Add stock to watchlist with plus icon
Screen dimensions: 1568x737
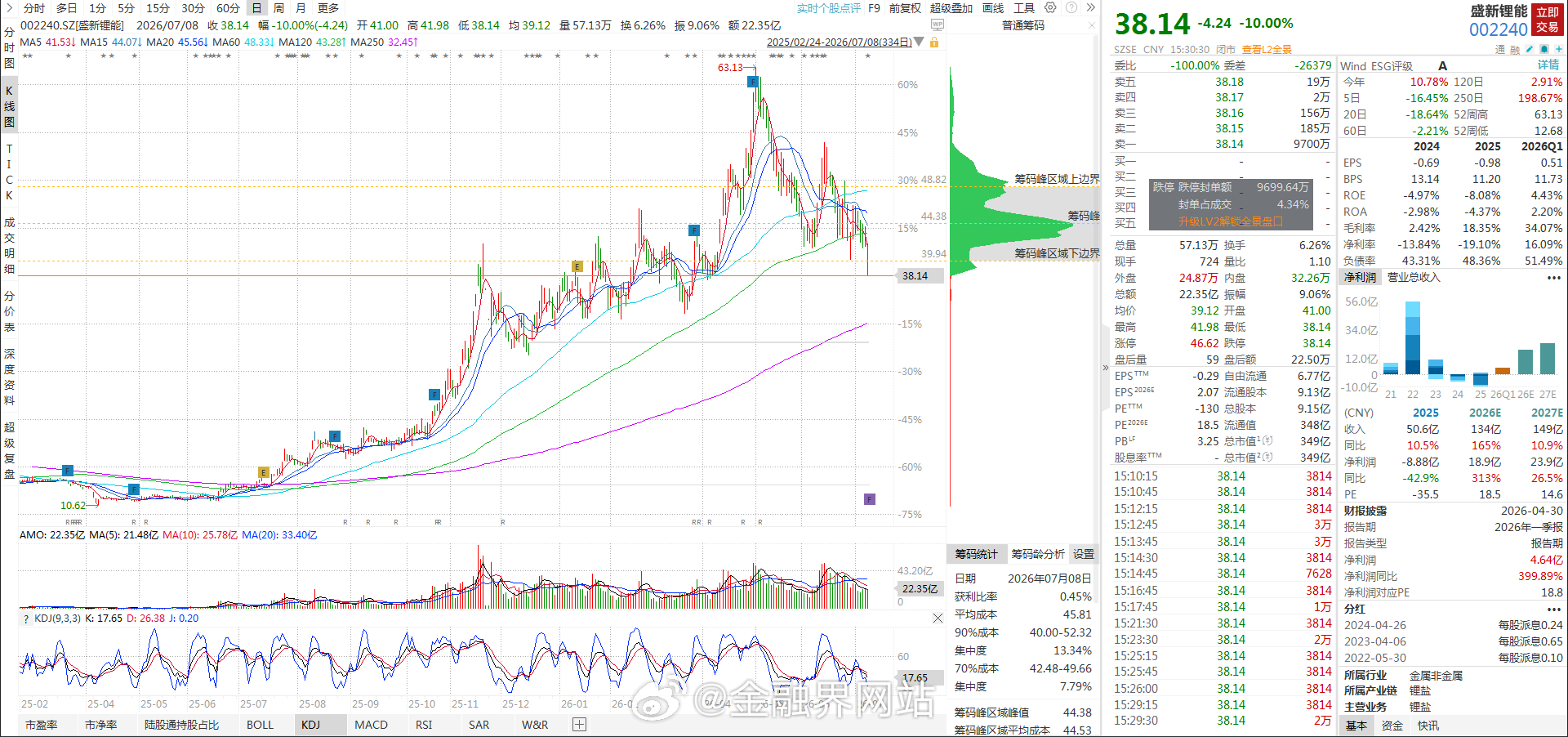tap(1559, 49)
